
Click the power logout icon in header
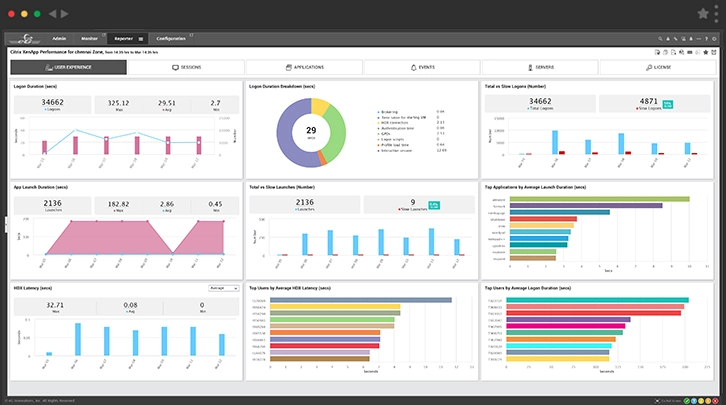point(714,39)
